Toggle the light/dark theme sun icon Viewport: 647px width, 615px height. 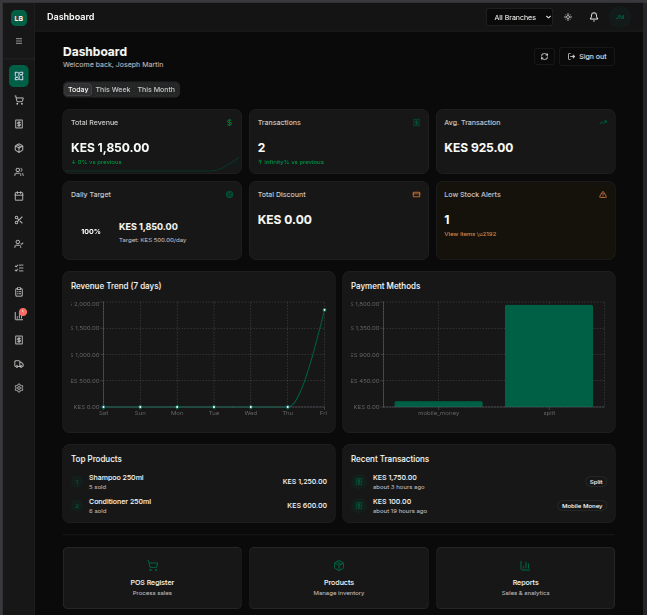coord(568,17)
